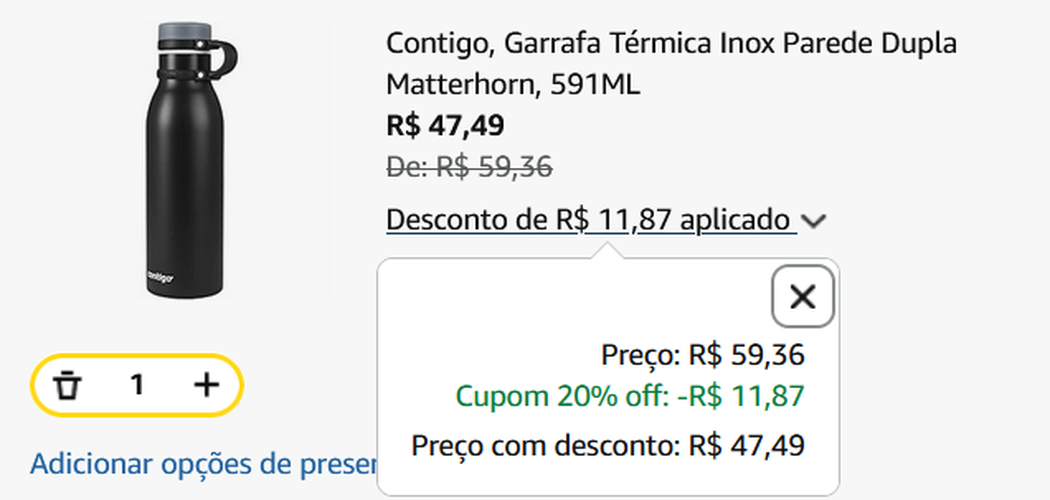Click the carry handle on the bottle
Image resolution: width=1050 pixels, height=500 pixels.
226,59
